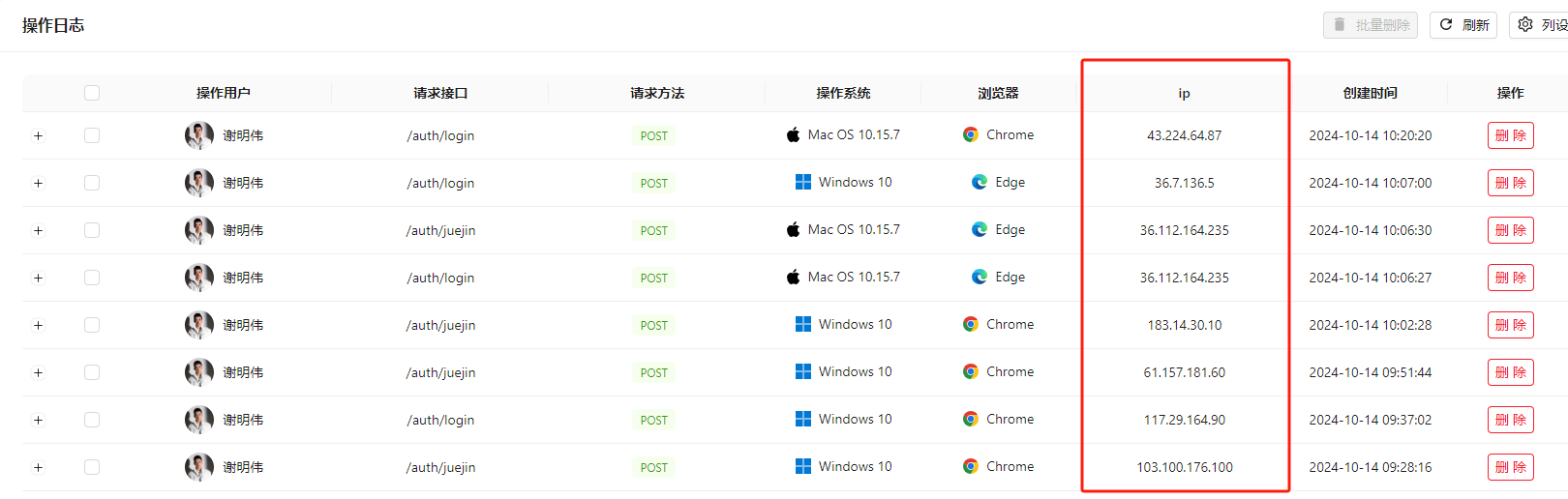Viewport: 1568px width, 499px height.
Task: Expand the row with IP 117.29.164.90
Action: (39, 420)
